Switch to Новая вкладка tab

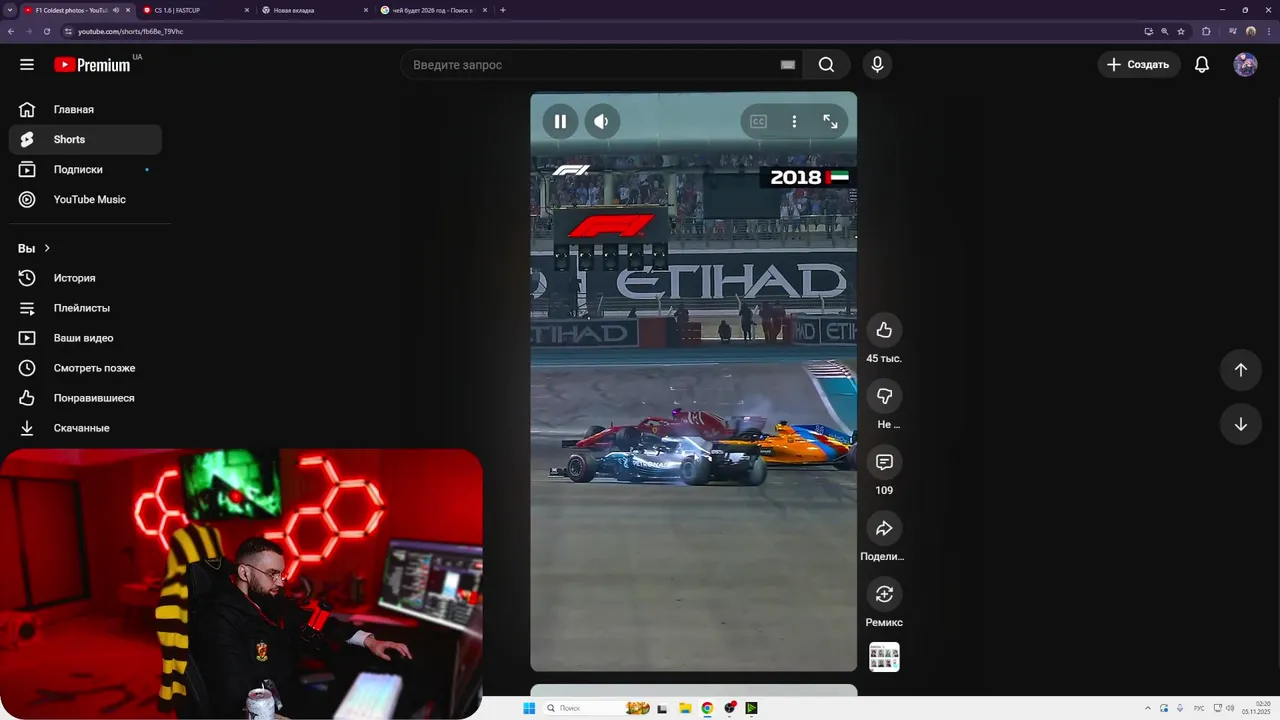coord(314,10)
